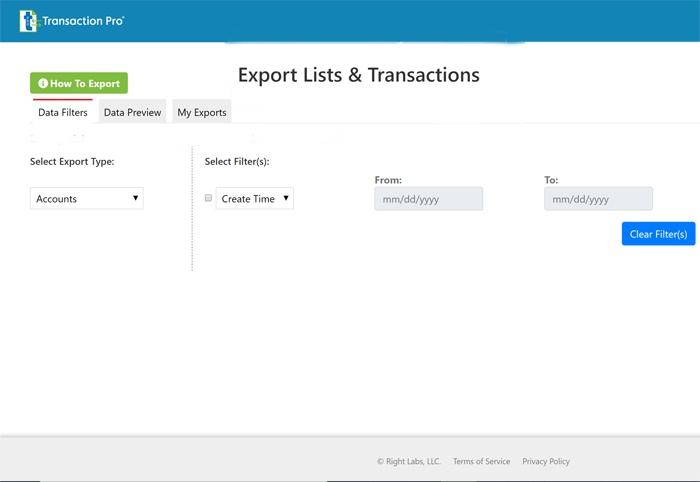The height and width of the screenshot is (482, 700).
Task: Click the © Right Labs, LLC. footer text
Action: tap(408, 462)
